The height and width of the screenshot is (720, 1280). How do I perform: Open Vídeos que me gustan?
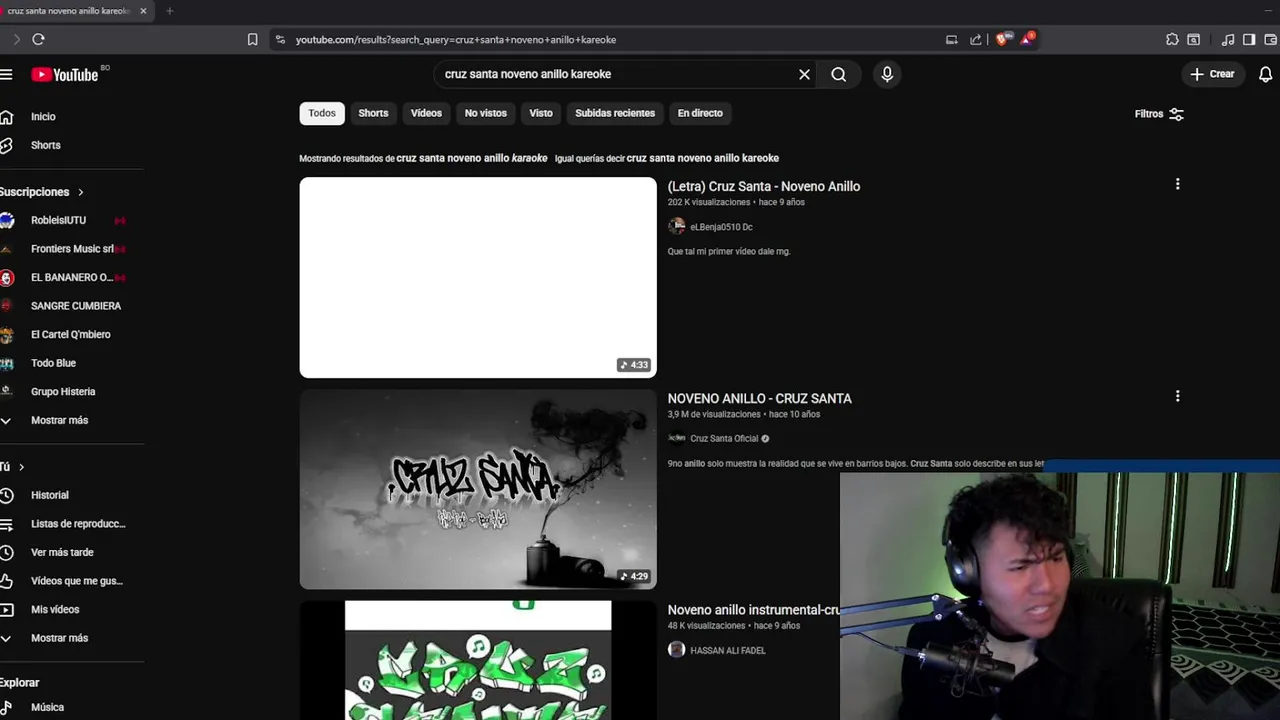tap(76, 581)
